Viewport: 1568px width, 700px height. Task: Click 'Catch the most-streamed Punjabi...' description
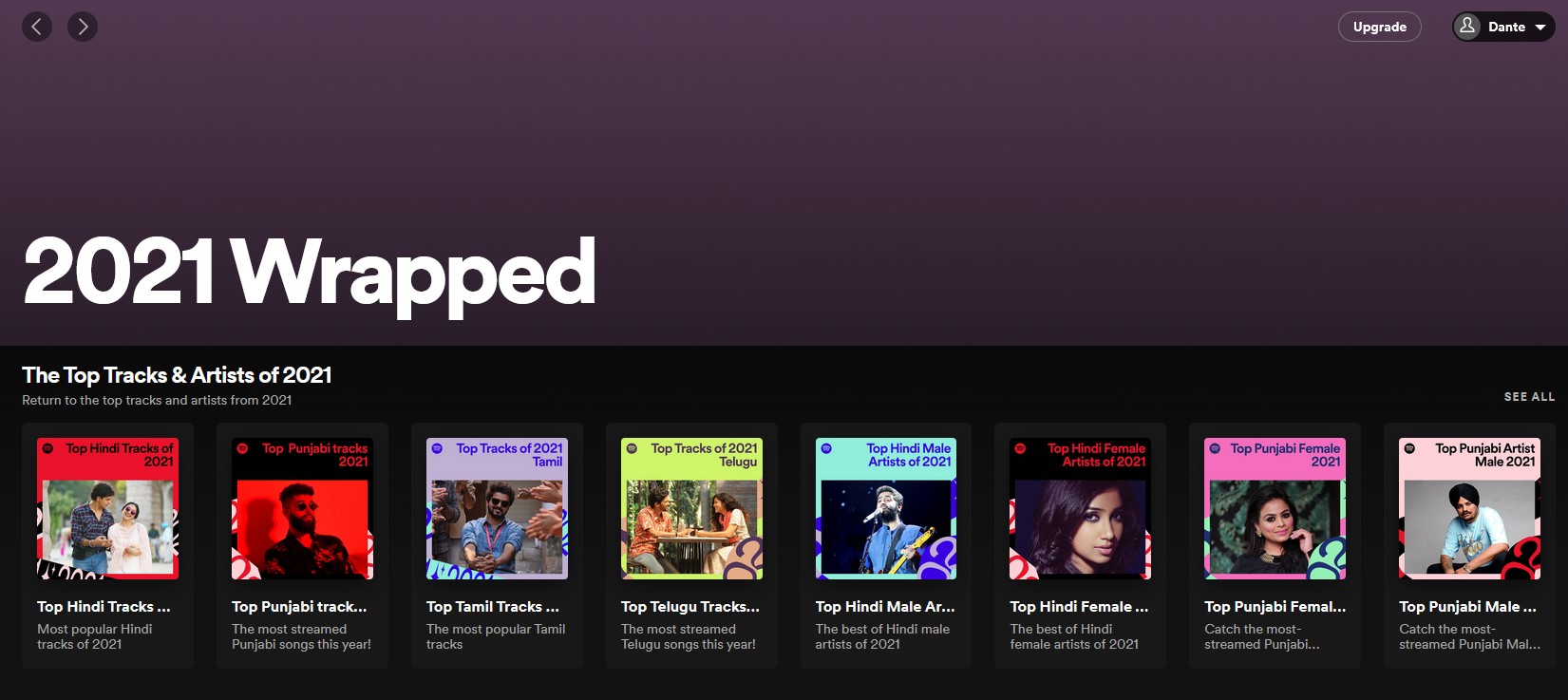tap(1262, 636)
